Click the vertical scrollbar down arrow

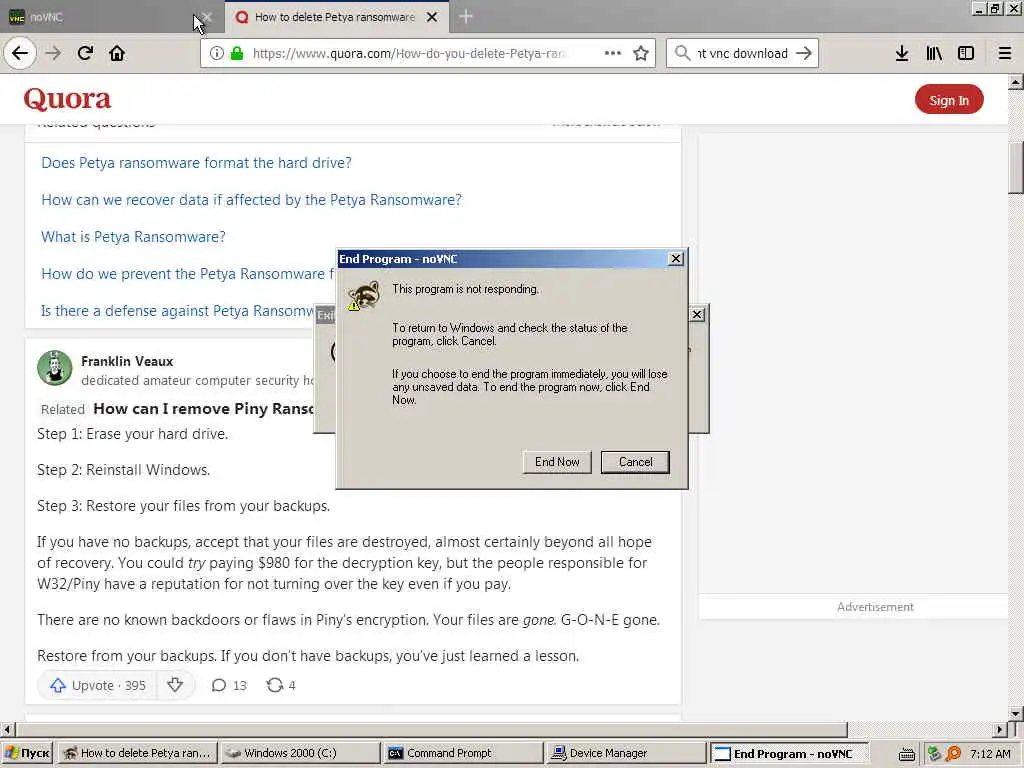click(x=1016, y=712)
